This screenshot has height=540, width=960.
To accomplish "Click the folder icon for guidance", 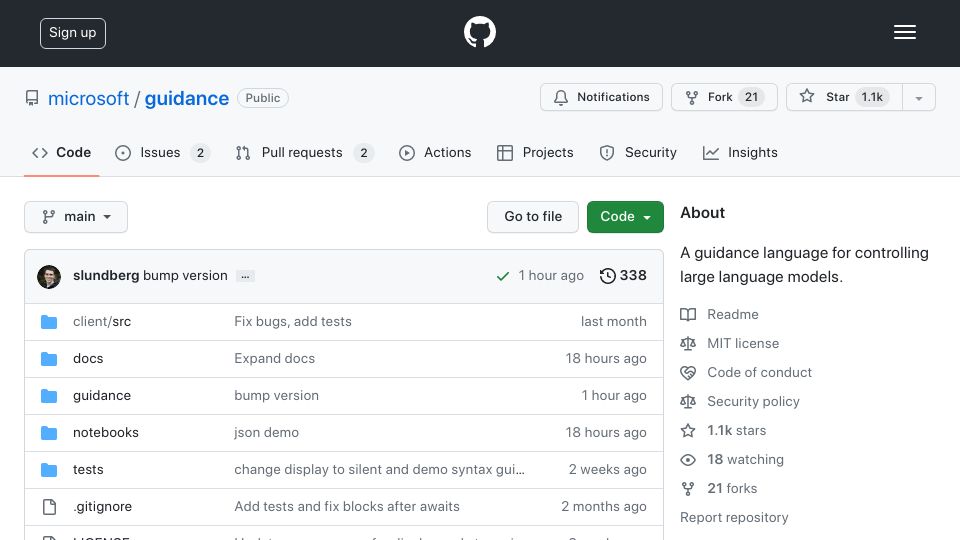I will tap(49, 396).
